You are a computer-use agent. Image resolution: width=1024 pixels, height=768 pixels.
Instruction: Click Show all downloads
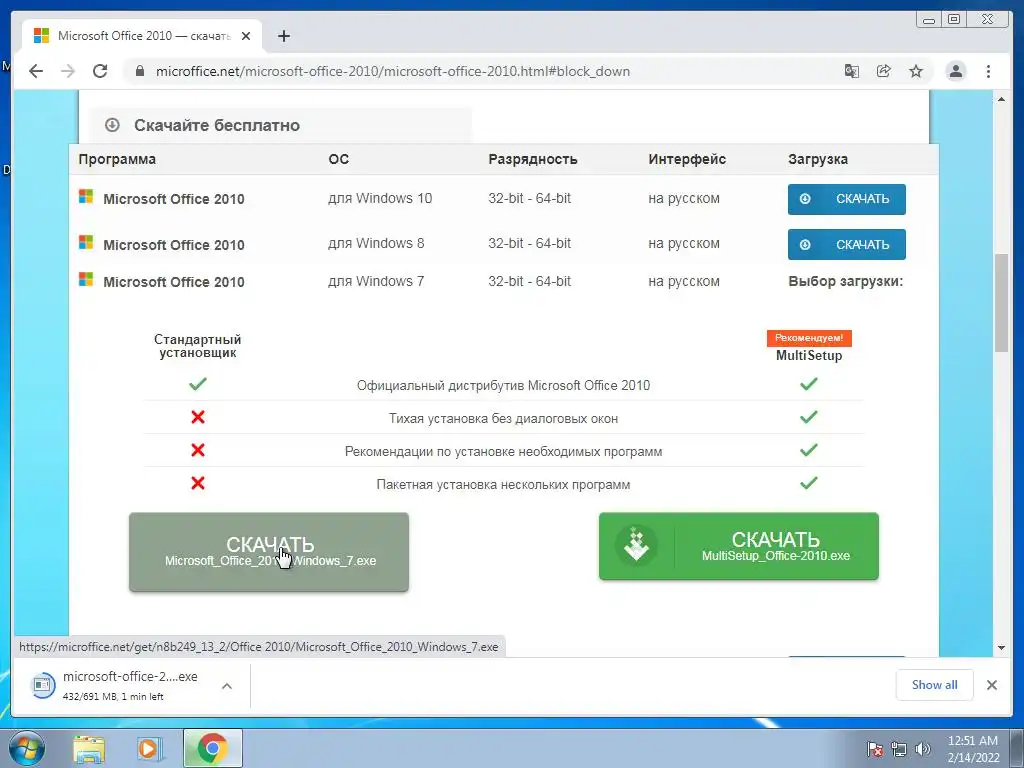[935, 684]
